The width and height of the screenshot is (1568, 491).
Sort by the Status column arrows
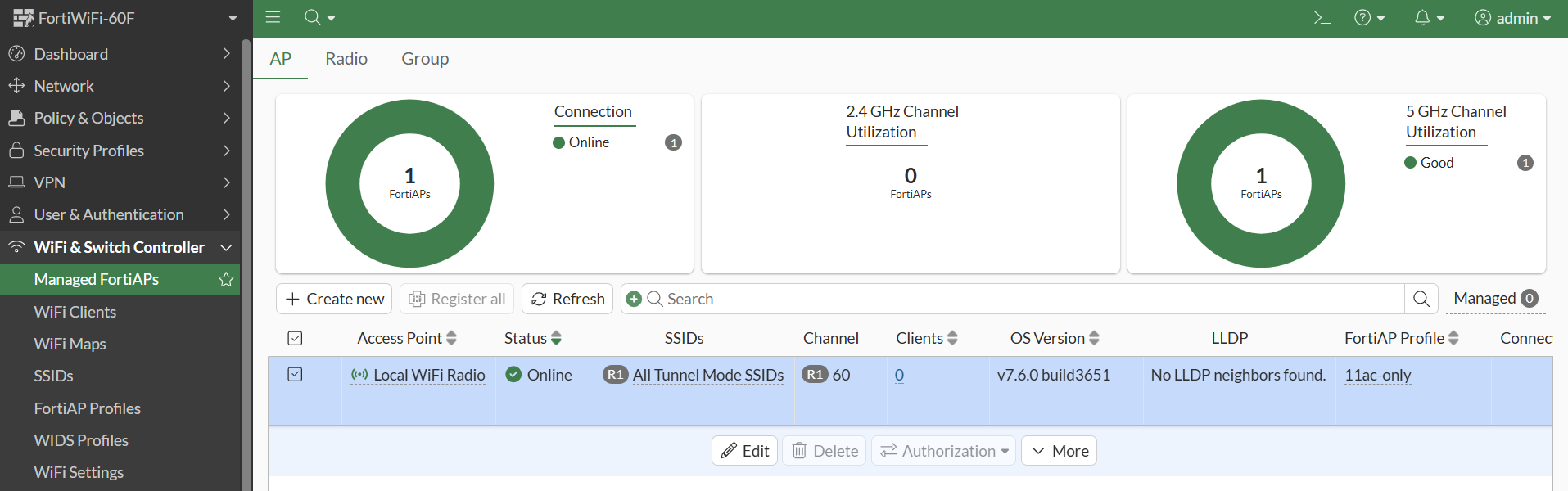pyautogui.click(x=556, y=339)
